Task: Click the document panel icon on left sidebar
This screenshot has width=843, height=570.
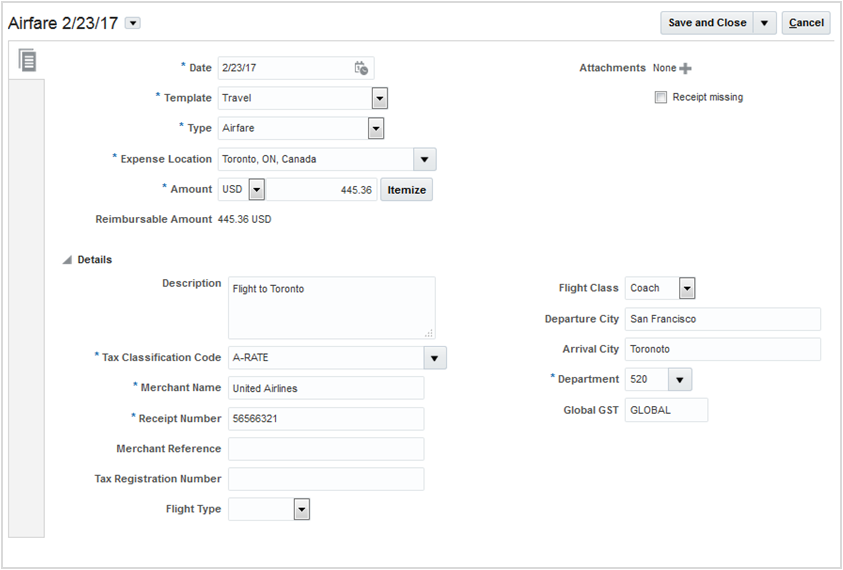Action: (x=28, y=60)
